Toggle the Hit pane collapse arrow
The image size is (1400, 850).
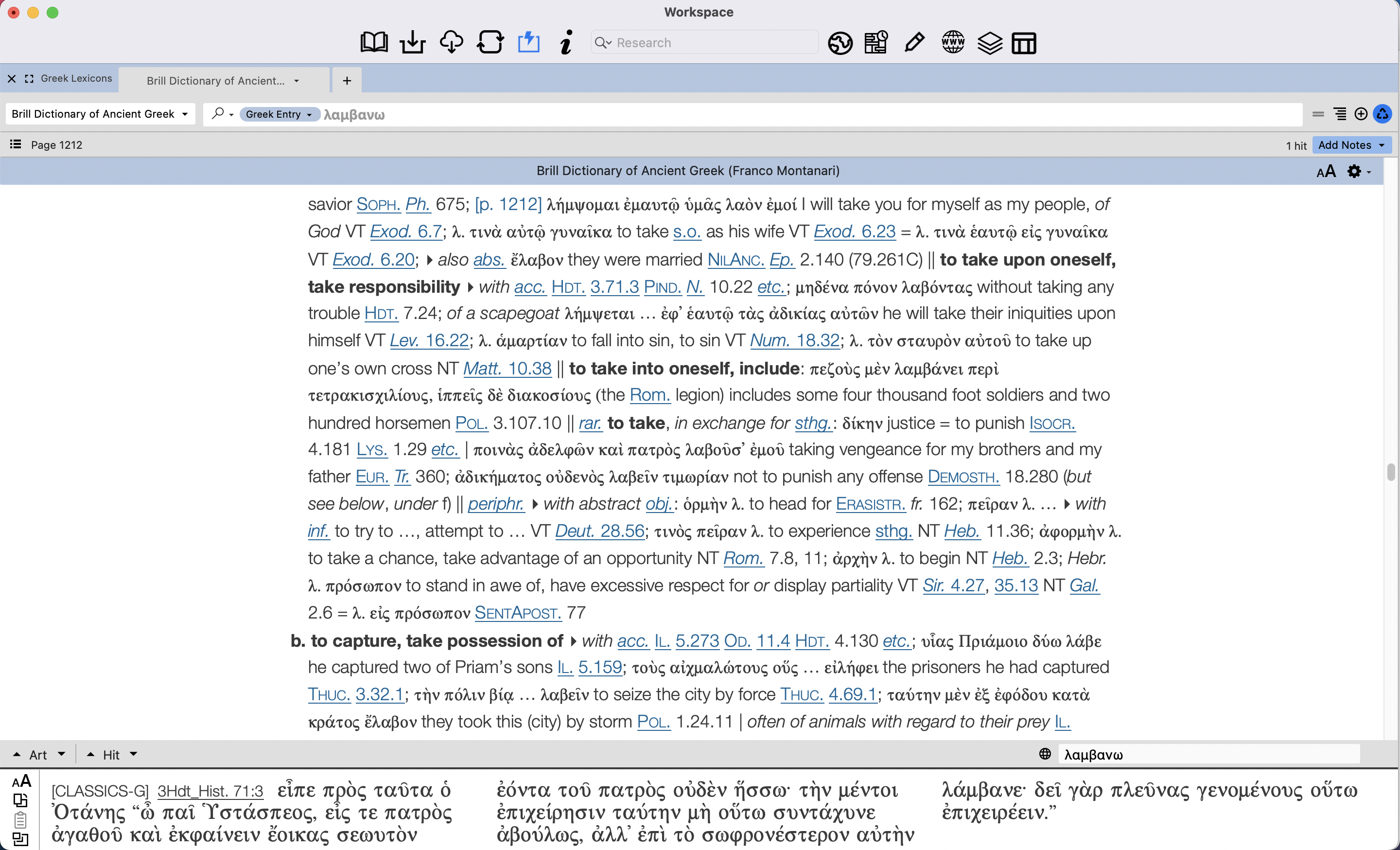(x=90, y=754)
